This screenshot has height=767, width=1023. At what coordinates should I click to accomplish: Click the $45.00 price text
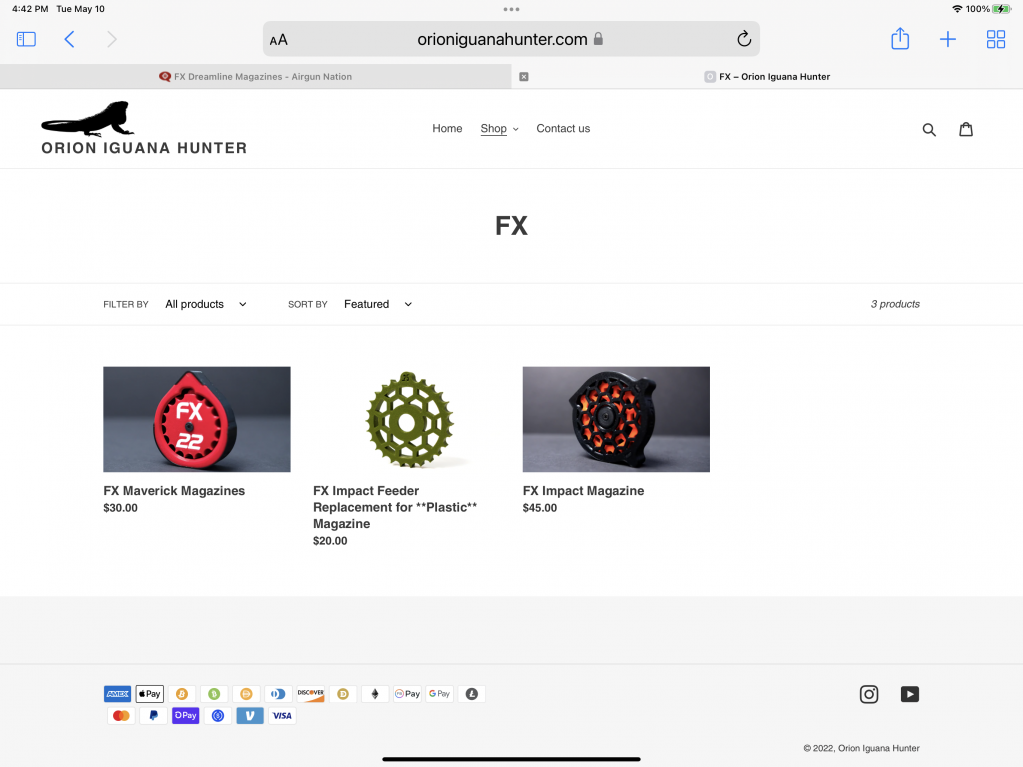(540, 507)
